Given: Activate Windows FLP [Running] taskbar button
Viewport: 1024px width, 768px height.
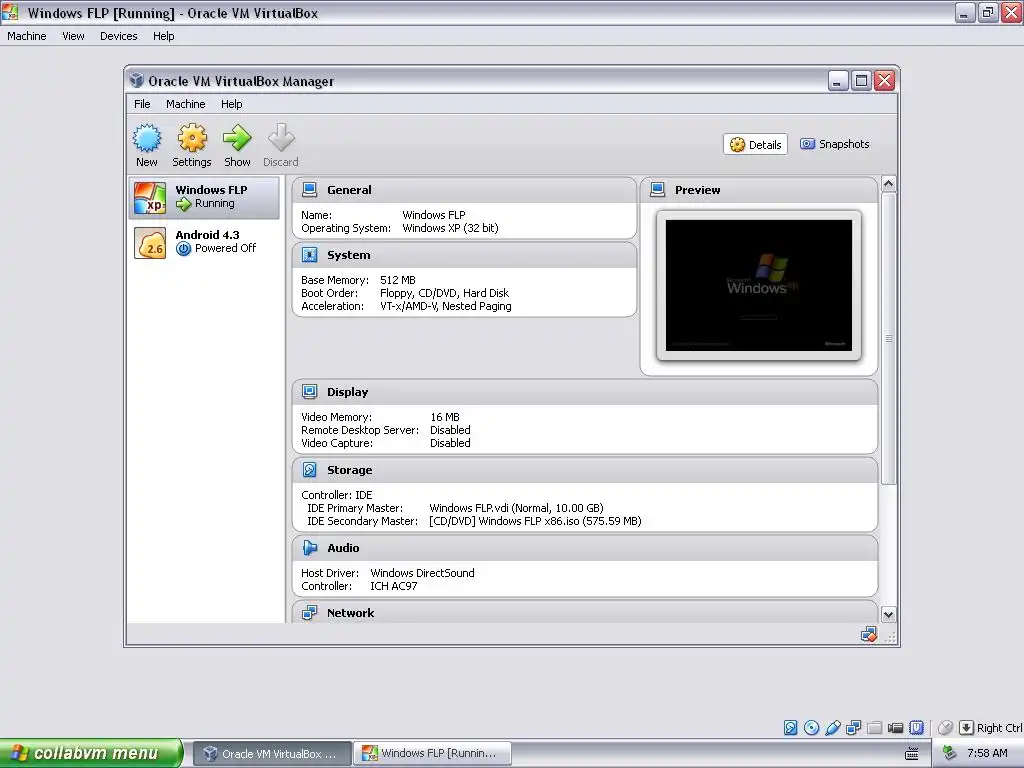Looking at the screenshot, I should [432, 753].
